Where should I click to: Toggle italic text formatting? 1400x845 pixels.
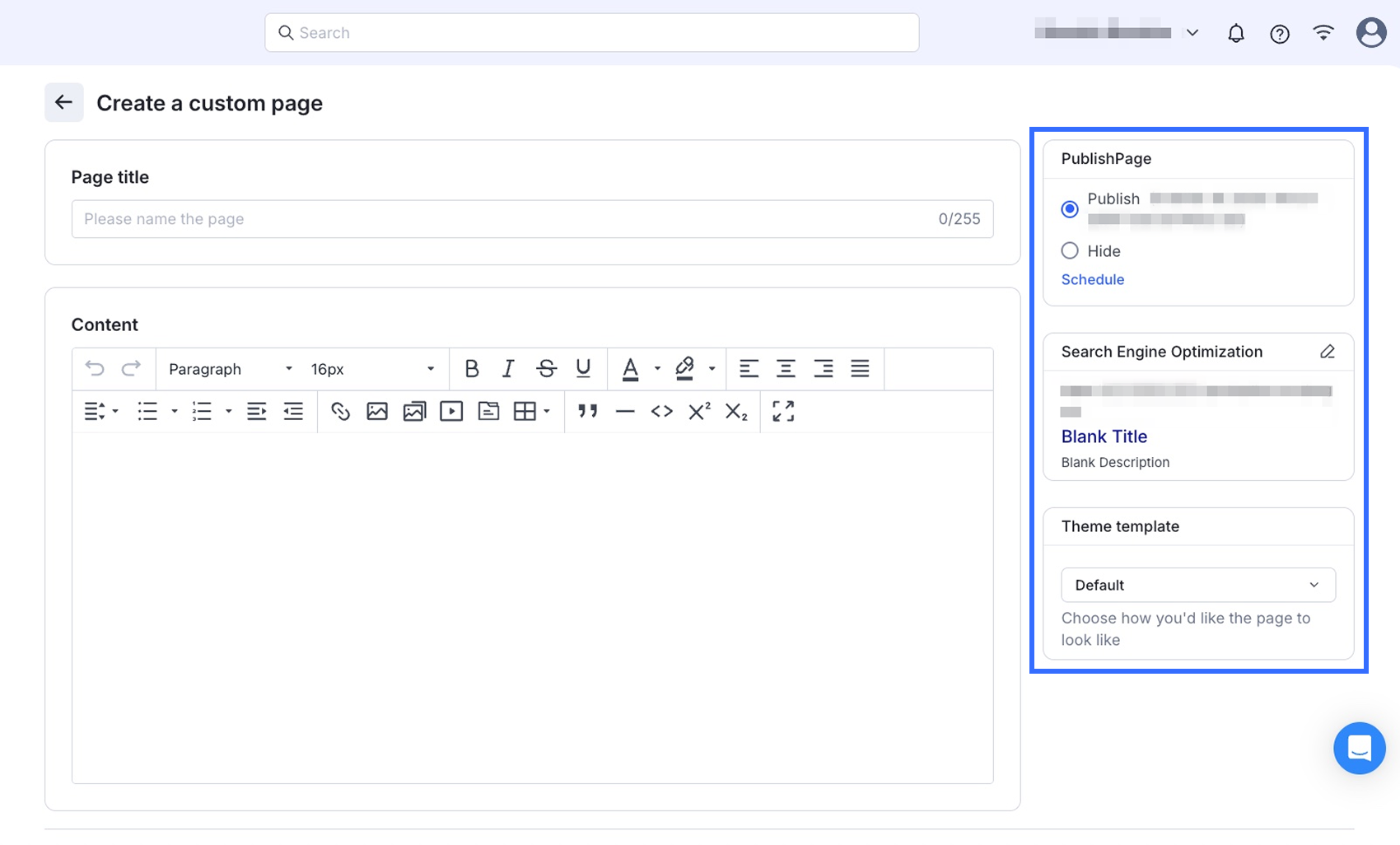tap(508, 369)
